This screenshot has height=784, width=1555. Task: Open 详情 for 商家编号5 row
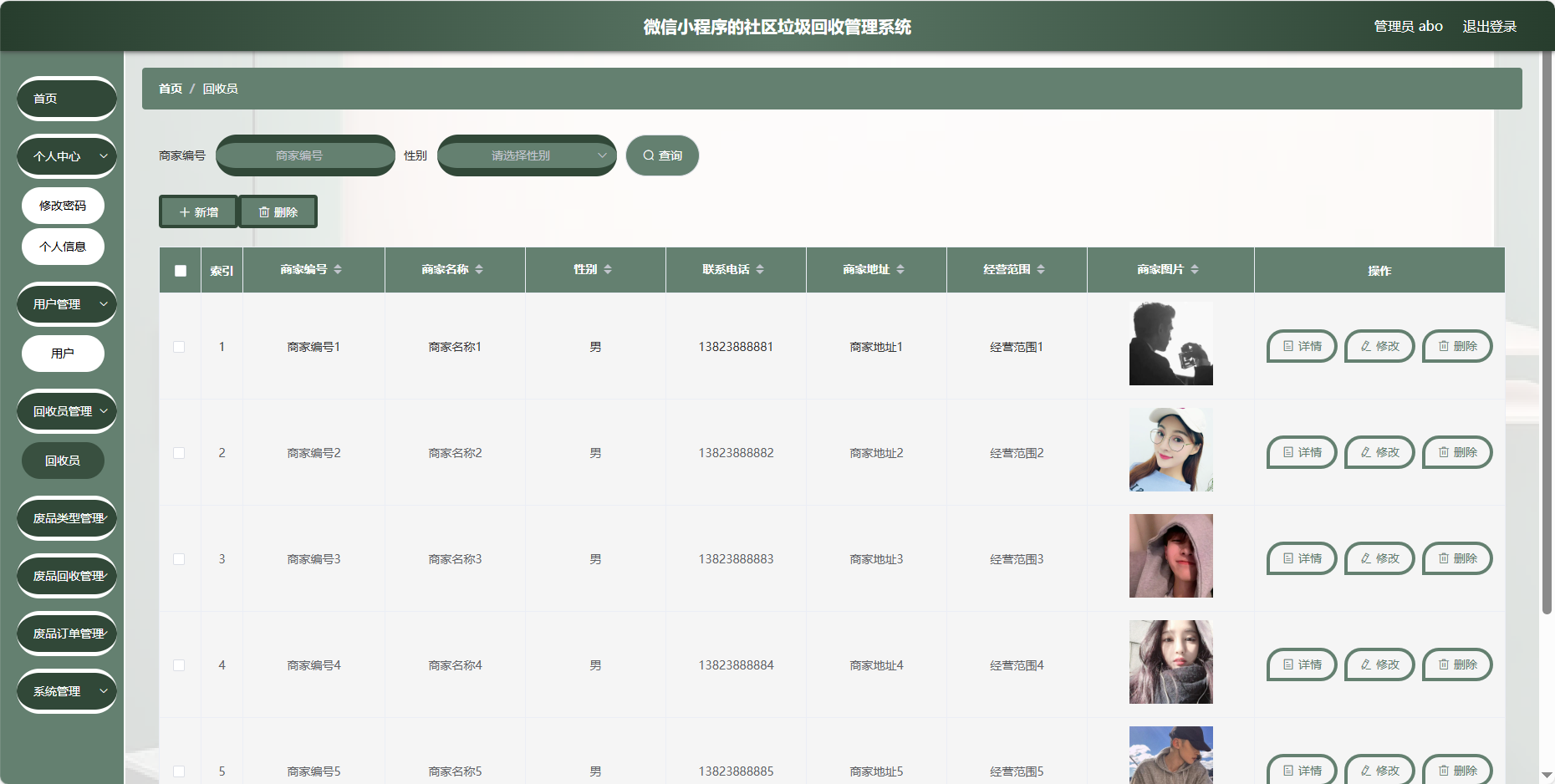coord(1302,769)
